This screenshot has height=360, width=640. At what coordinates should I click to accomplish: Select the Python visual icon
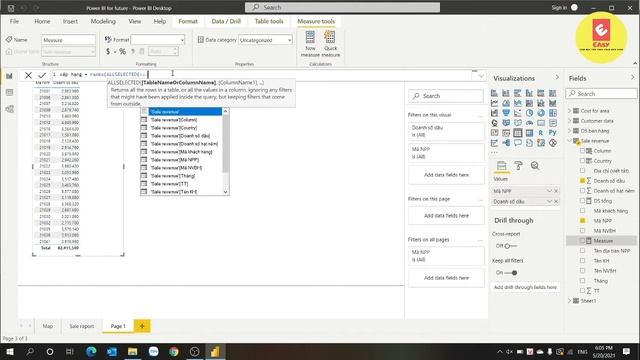point(553,133)
